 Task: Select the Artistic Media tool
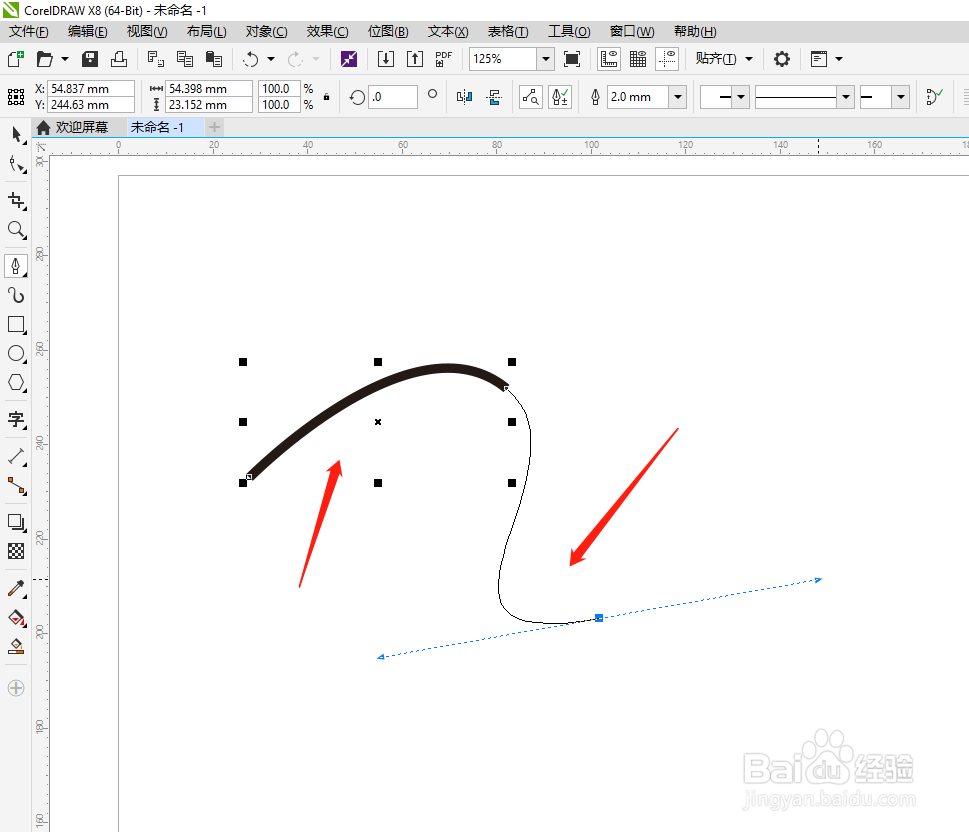16,295
